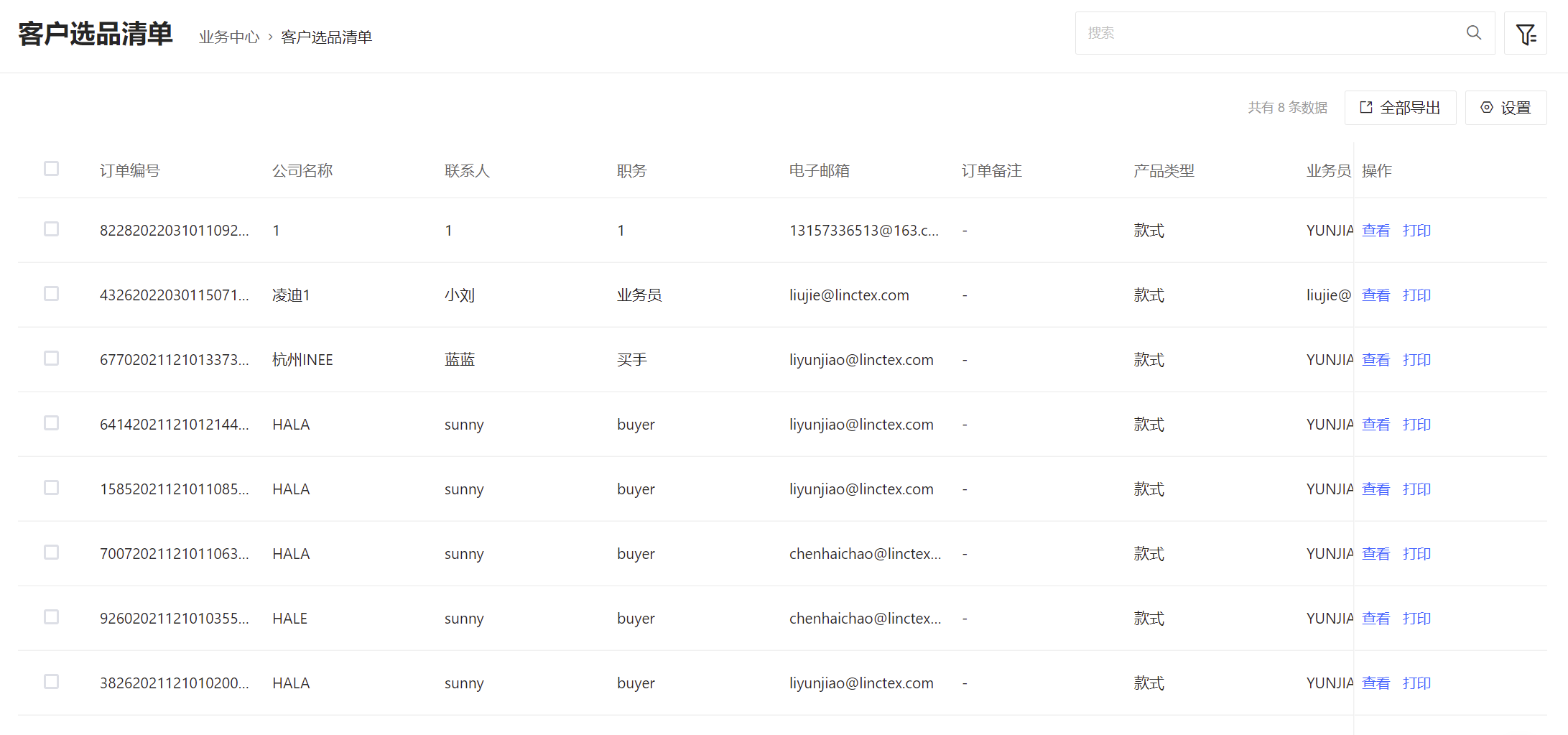The width and height of the screenshot is (1568, 735).
Task: Open the filter funnel icon
Action: tap(1525, 34)
